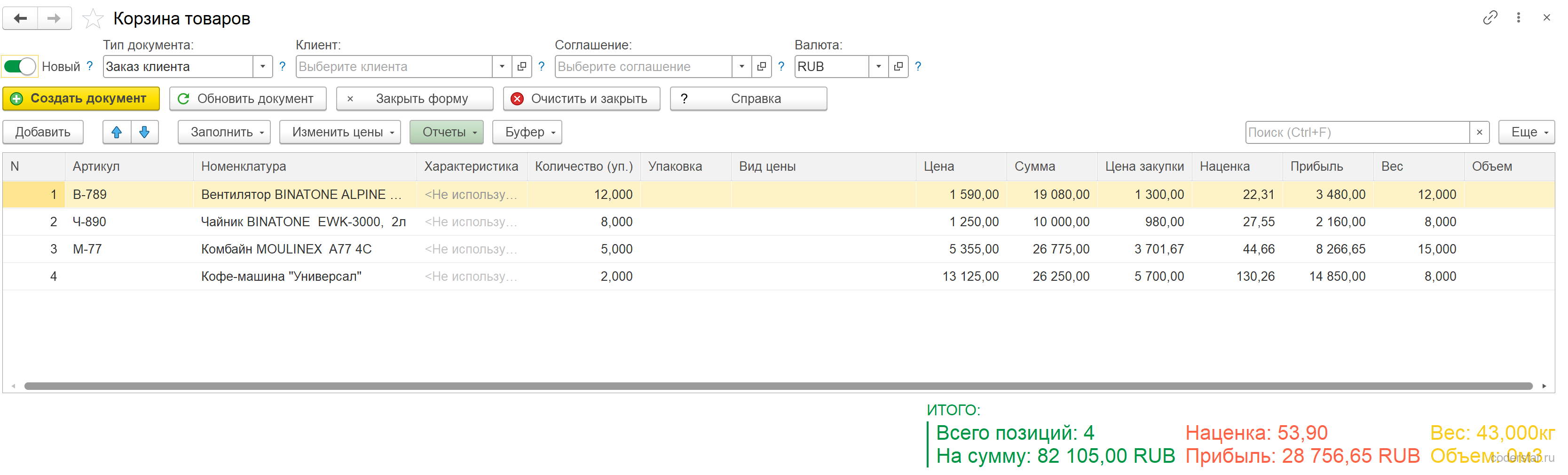Select the Кофе-машина "Универсал" row
The width and height of the screenshot is (1568, 475).
click(x=779, y=277)
